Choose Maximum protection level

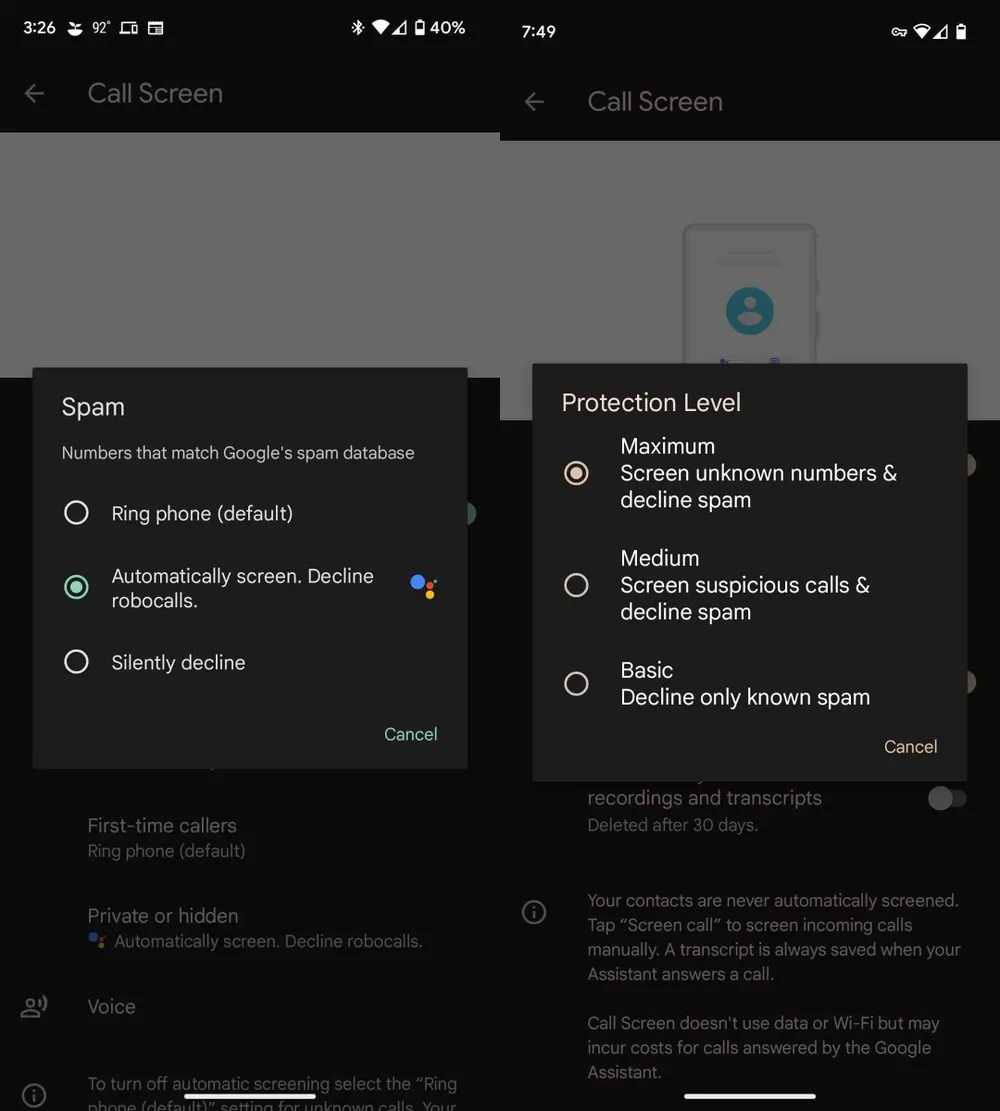tap(576, 473)
